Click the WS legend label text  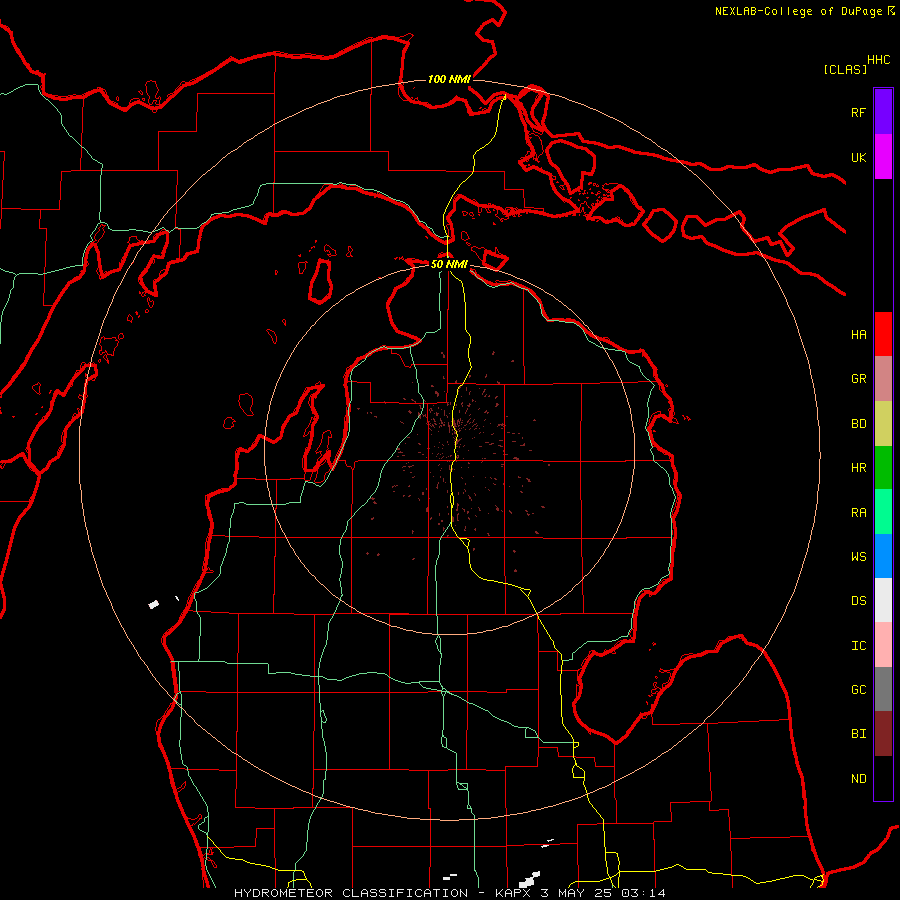click(x=858, y=556)
